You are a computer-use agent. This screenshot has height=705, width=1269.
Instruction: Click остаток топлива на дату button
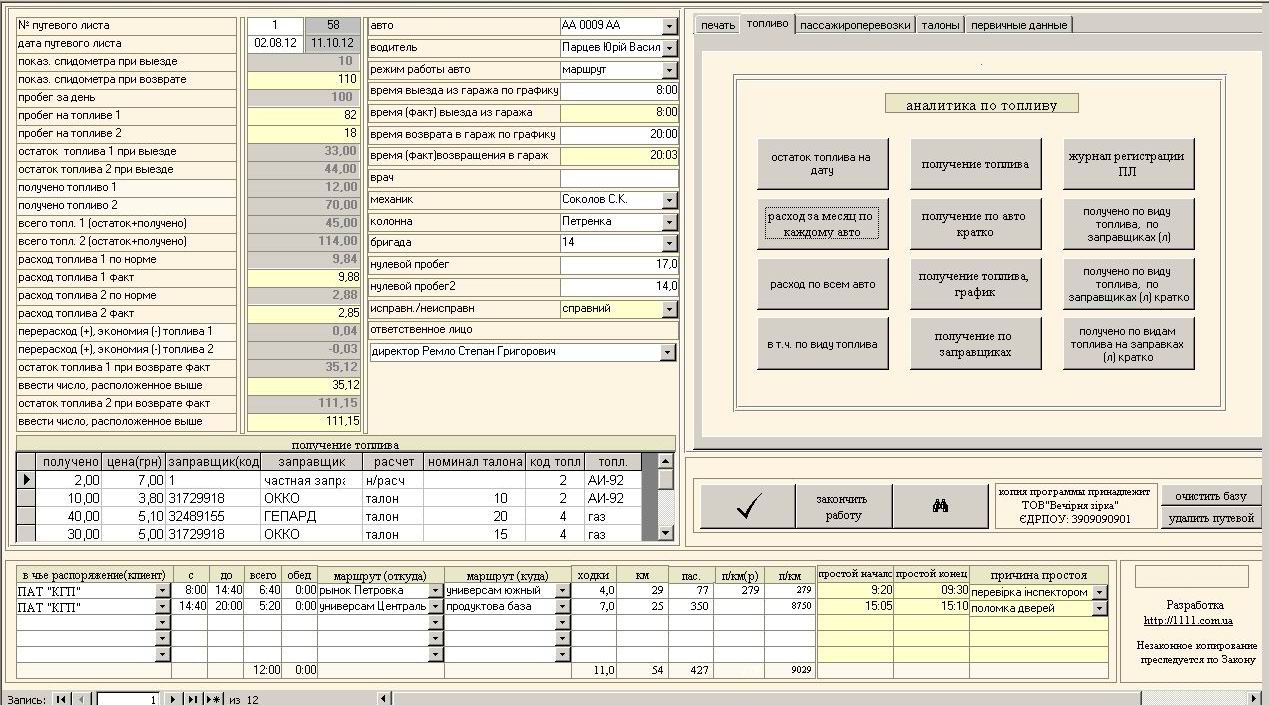[822, 164]
